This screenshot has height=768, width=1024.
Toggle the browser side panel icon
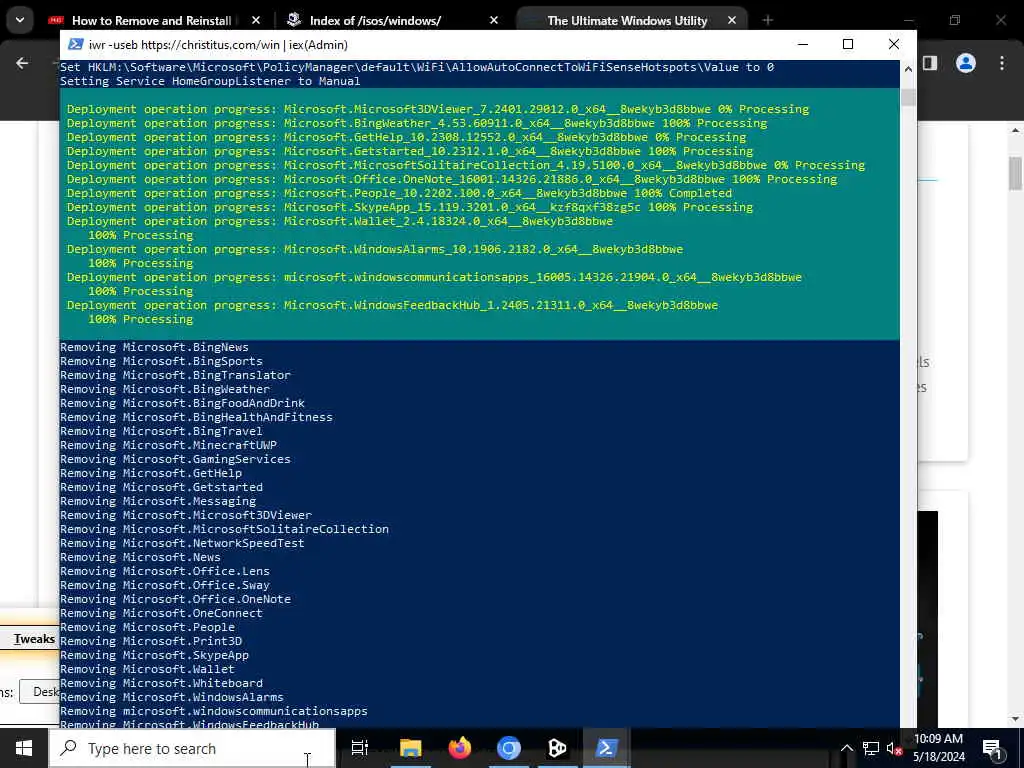click(x=930, y=63)
